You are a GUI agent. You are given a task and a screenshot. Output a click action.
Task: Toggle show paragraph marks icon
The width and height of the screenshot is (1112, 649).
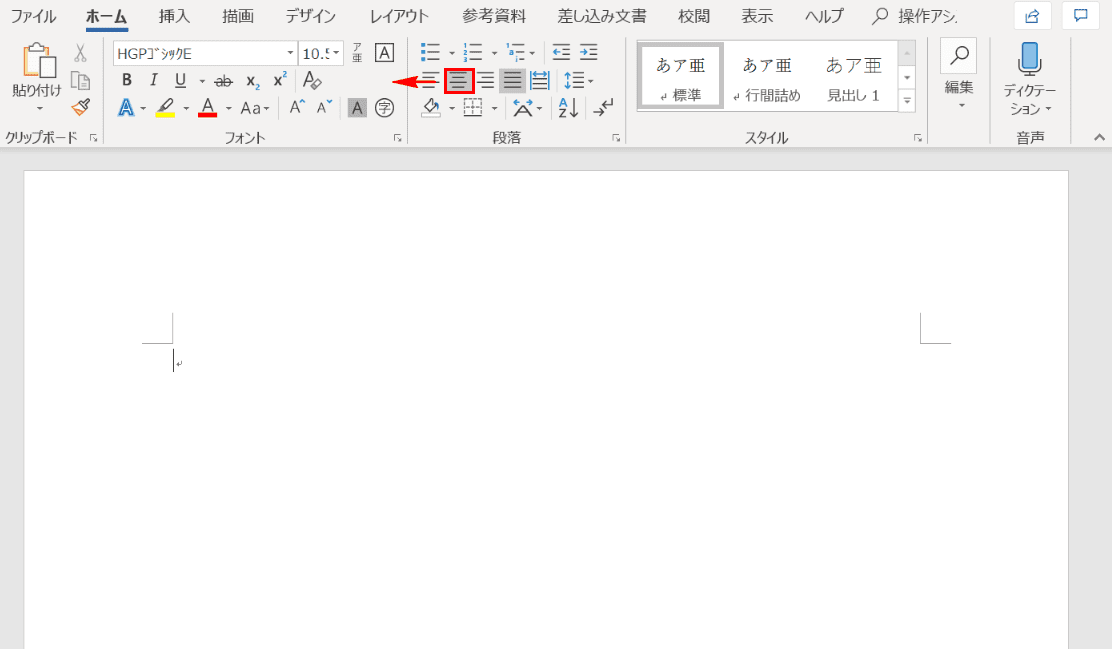[x=604, y=108]
